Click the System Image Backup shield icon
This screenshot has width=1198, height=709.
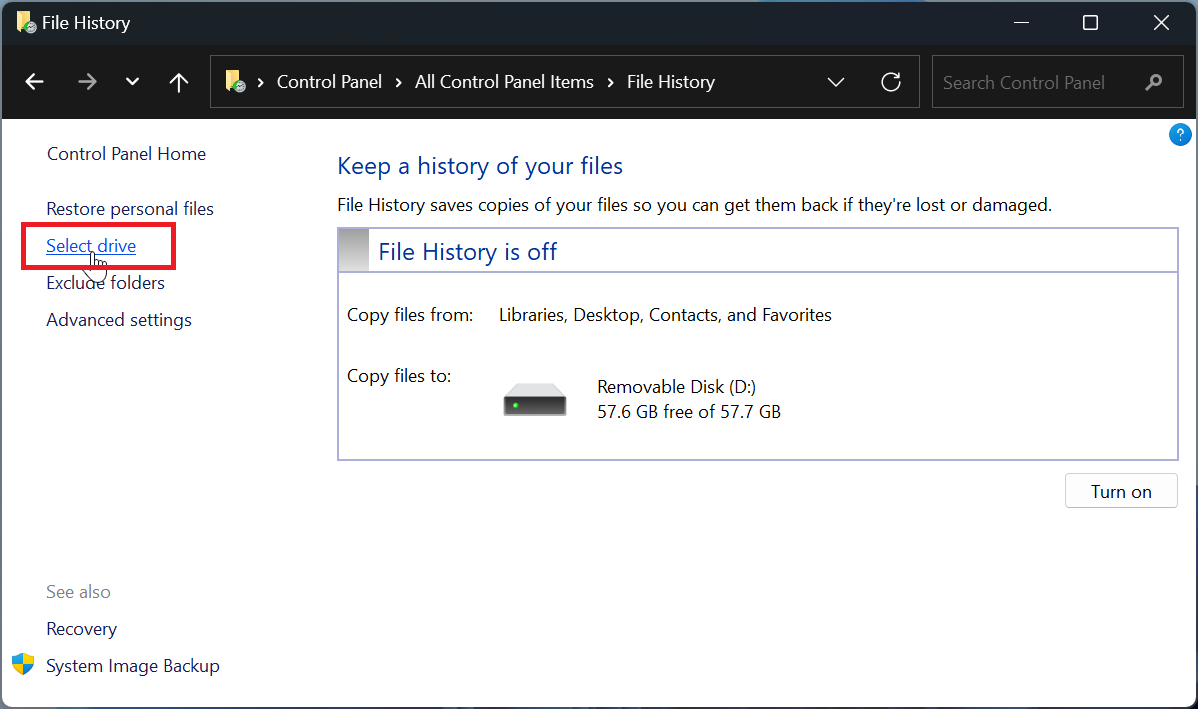pos(22,664)
